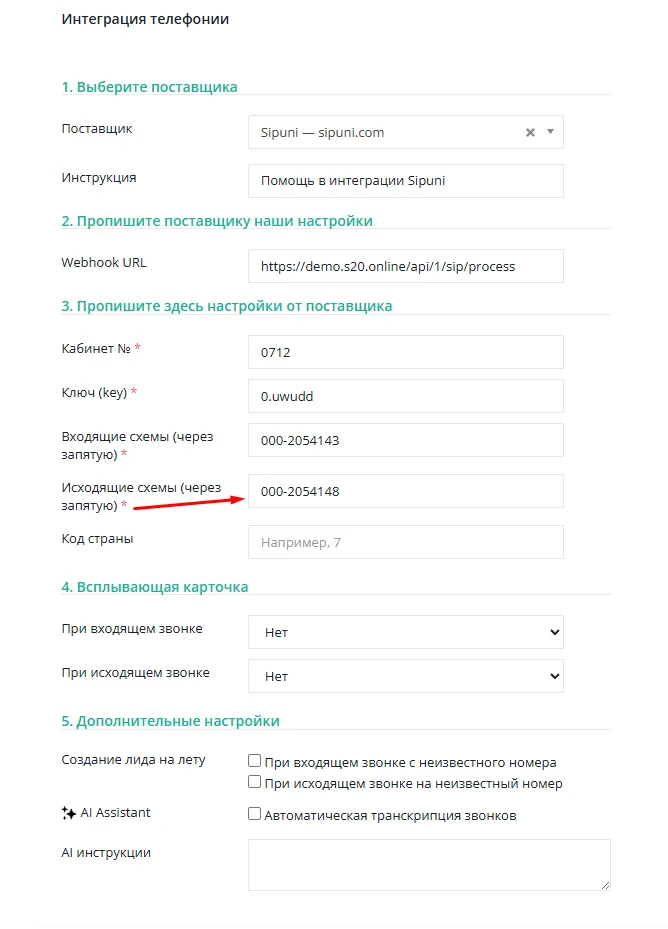
Task: Click the AI Assistant sparkle icon
Action: (68, 813)
